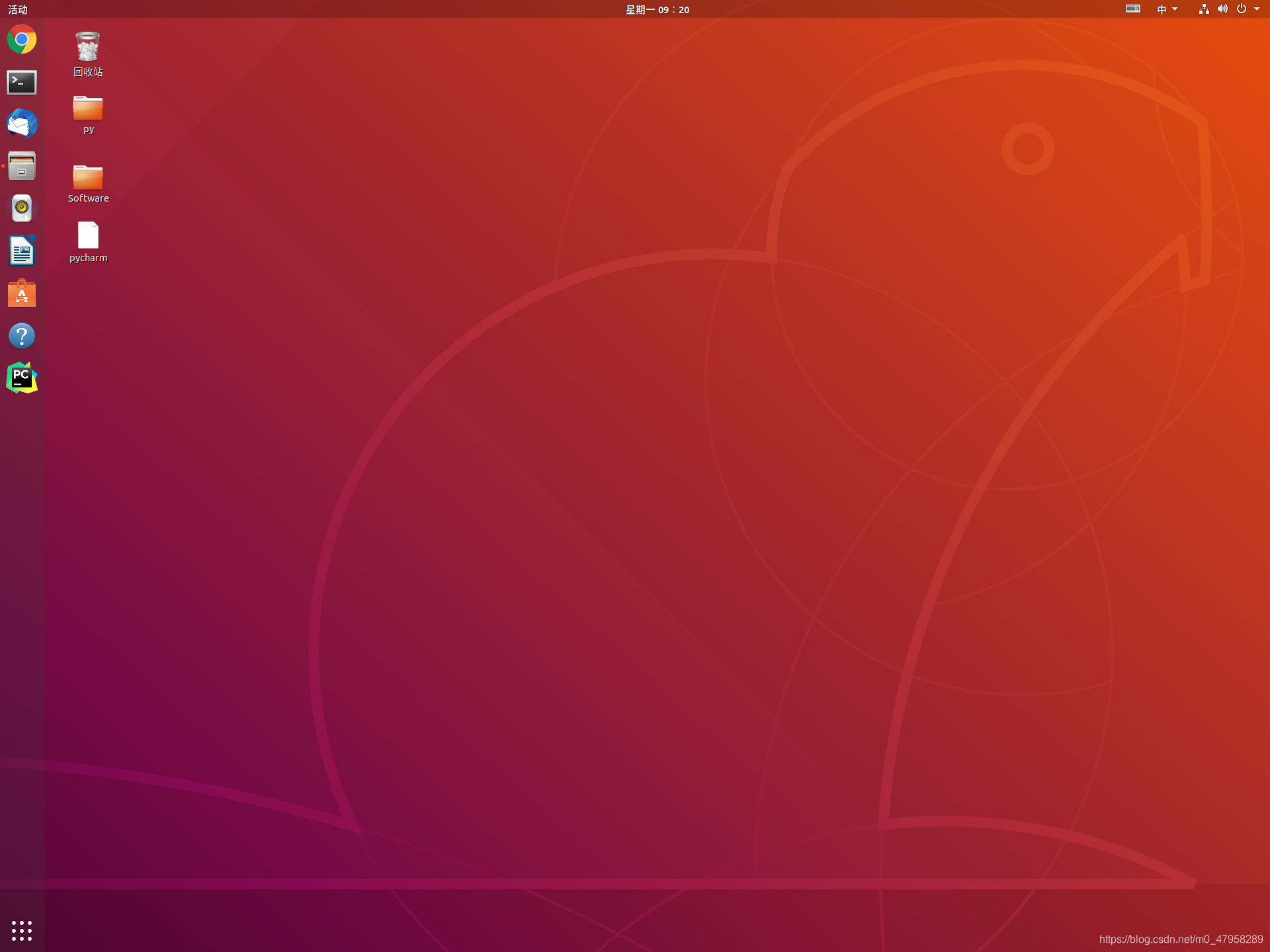Open LibreOffice Writer from the dock
This screenshot has width=1270, height=952.
22,251
